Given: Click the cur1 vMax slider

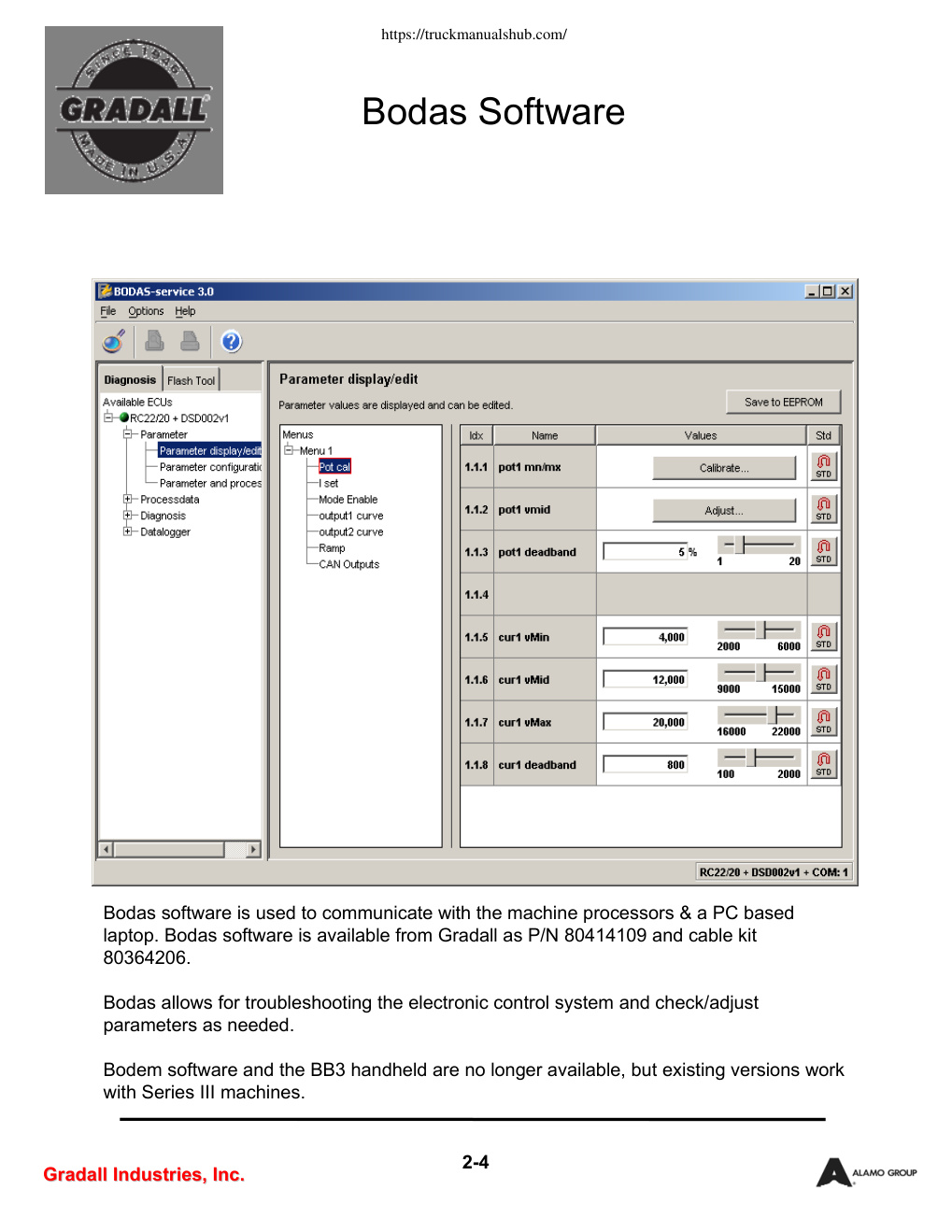Looking at the screenshot, I should click(759, 715).
